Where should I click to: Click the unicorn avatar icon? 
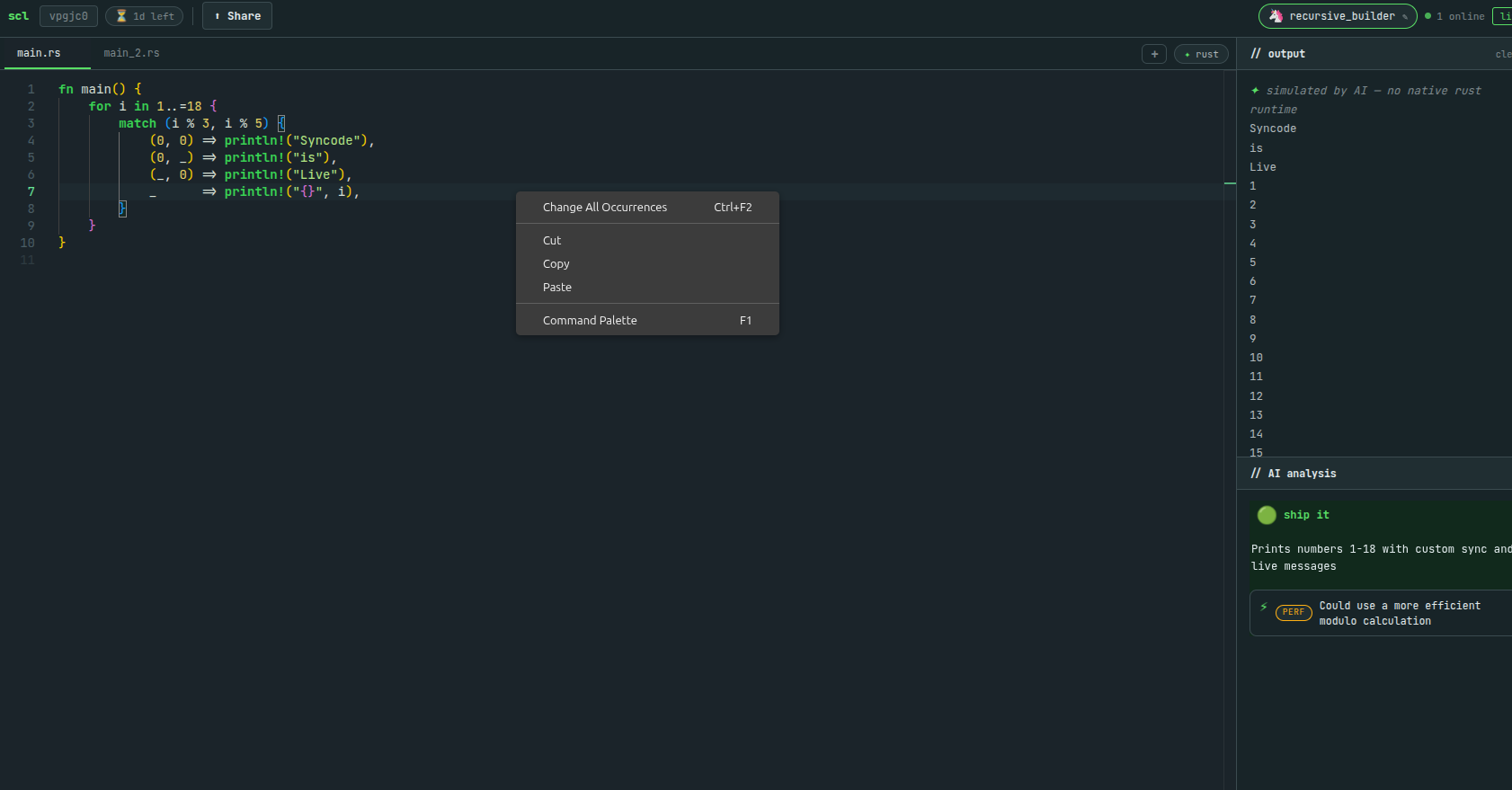pos(1276,16)
